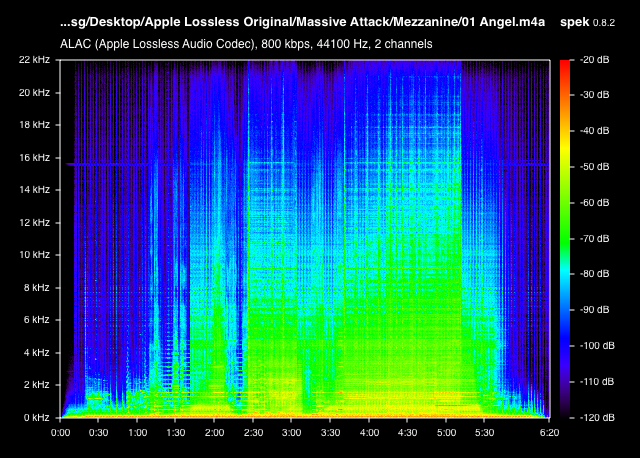This screenshot has height=458, width=640.
Task: Click the '-90 dB' legend label
Action: click(x=595, y=310)
